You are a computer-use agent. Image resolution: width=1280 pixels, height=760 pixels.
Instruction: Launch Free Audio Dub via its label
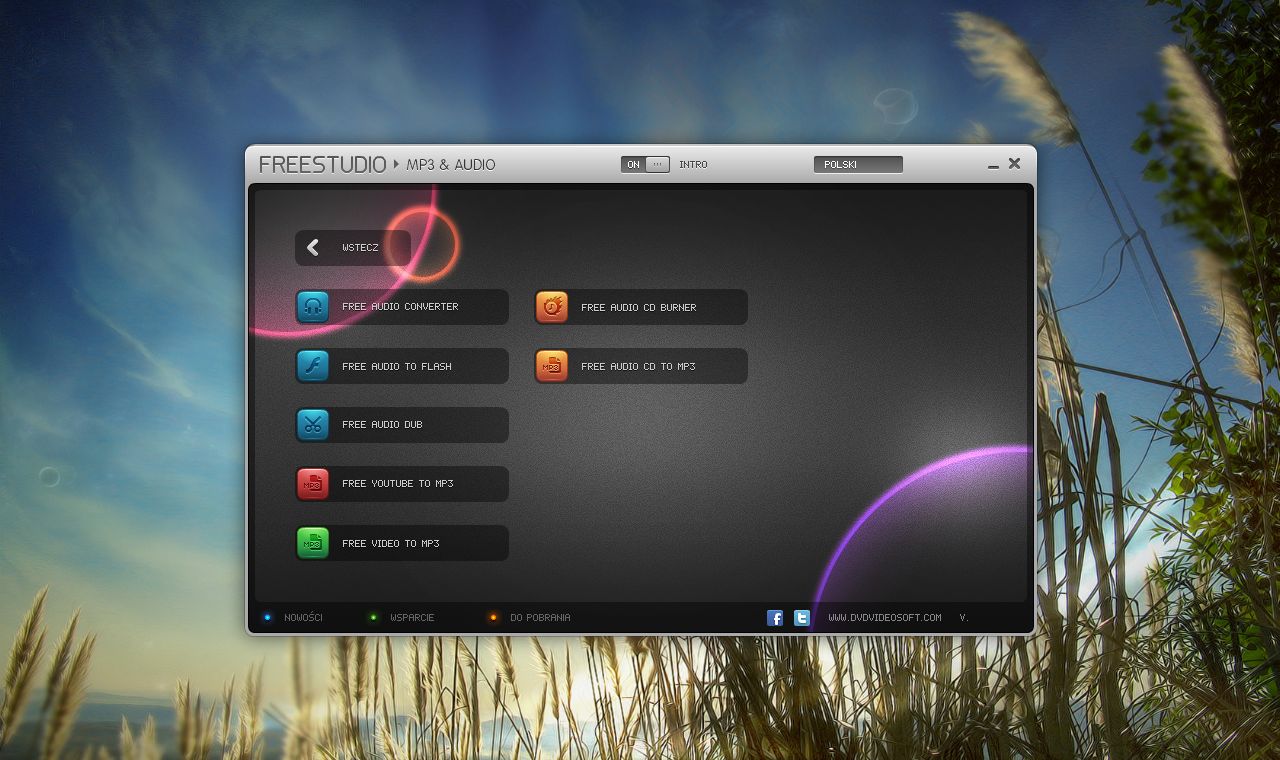[x=382, y=425]
